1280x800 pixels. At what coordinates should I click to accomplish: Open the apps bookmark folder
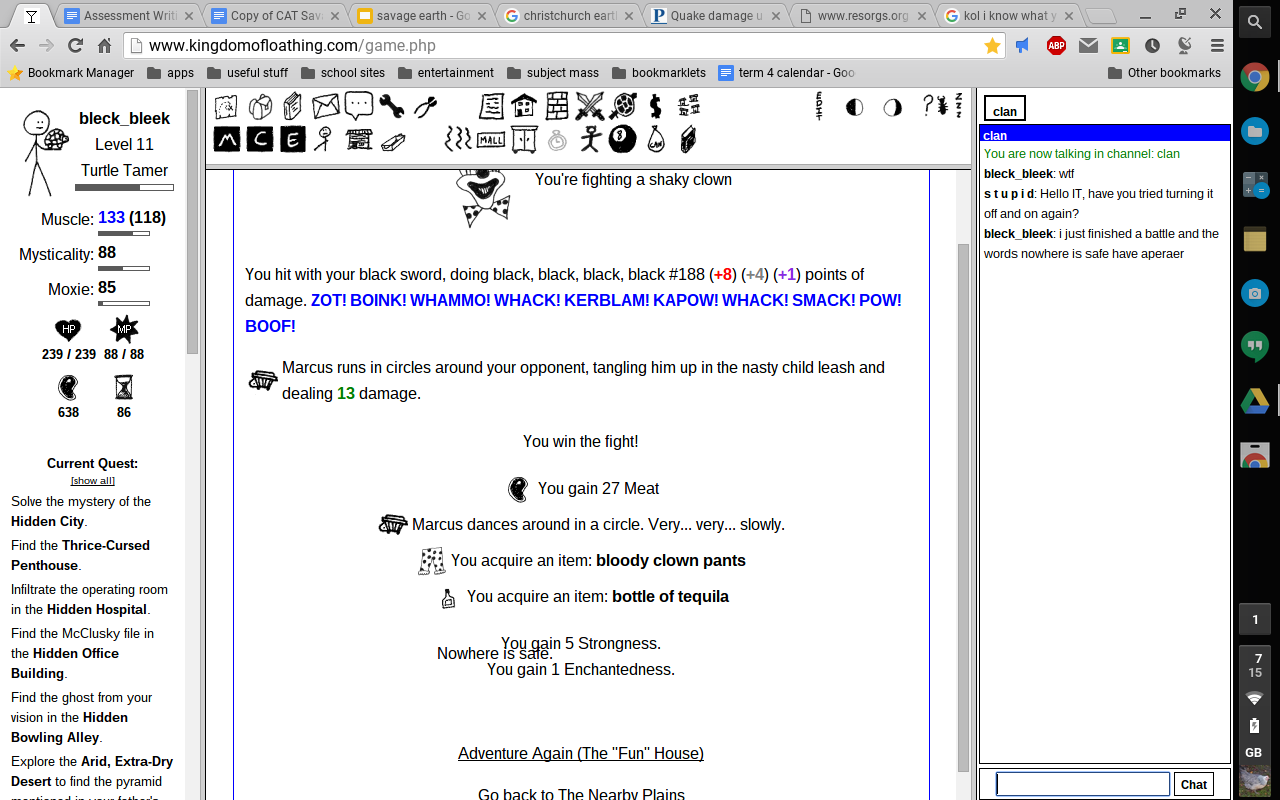coord(170,73)
